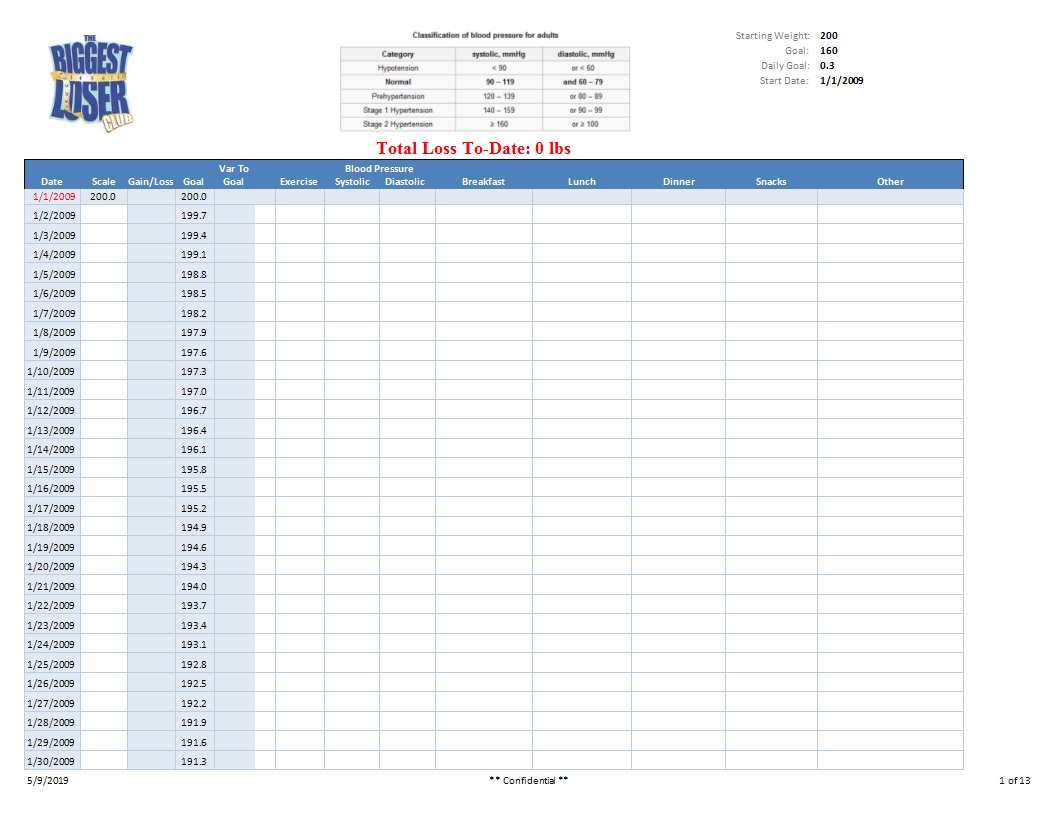Viewport: 1057px width, 817px height.
Task: Click the empty Scale cell for 1/2/2009
Action: pyautogui.click(x=104, y=215)
